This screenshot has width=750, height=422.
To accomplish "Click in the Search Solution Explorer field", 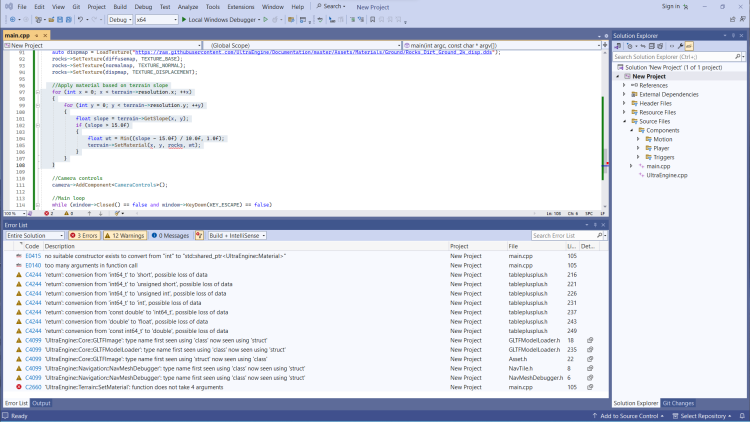I will pos(674,56).
